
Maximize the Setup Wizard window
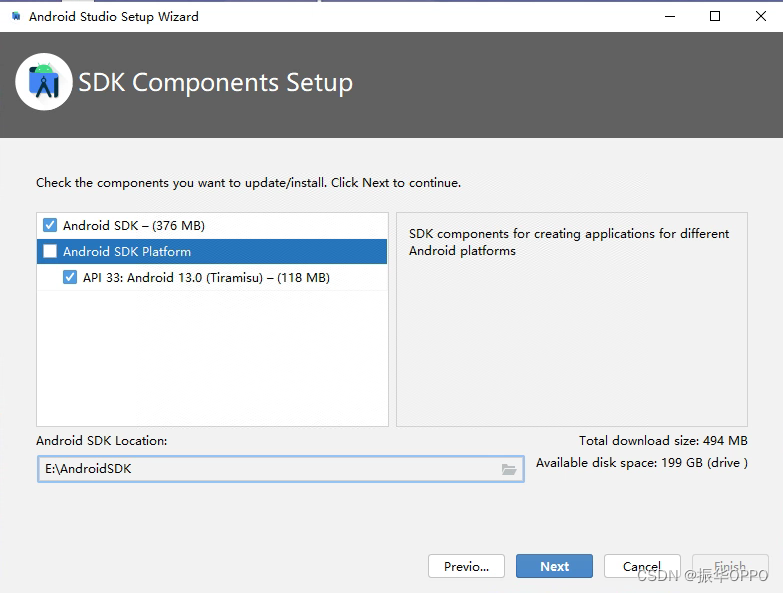(x=715, y=16)
